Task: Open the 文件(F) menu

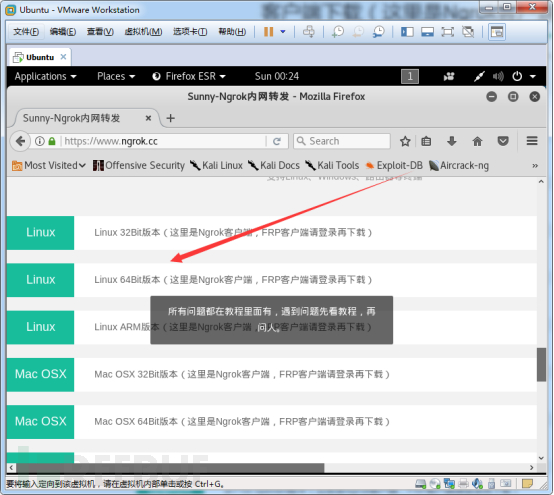Action: point(26,32)
